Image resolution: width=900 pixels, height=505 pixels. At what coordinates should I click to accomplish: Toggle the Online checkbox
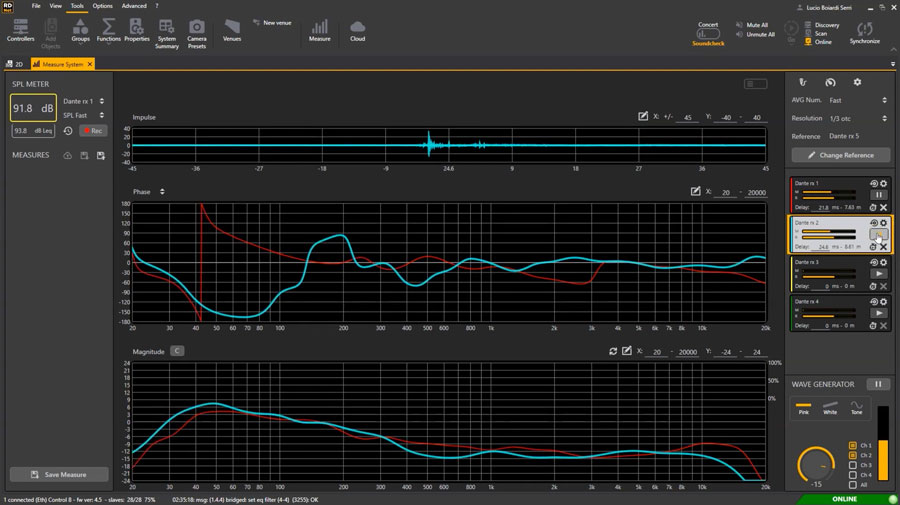point(808,42)
